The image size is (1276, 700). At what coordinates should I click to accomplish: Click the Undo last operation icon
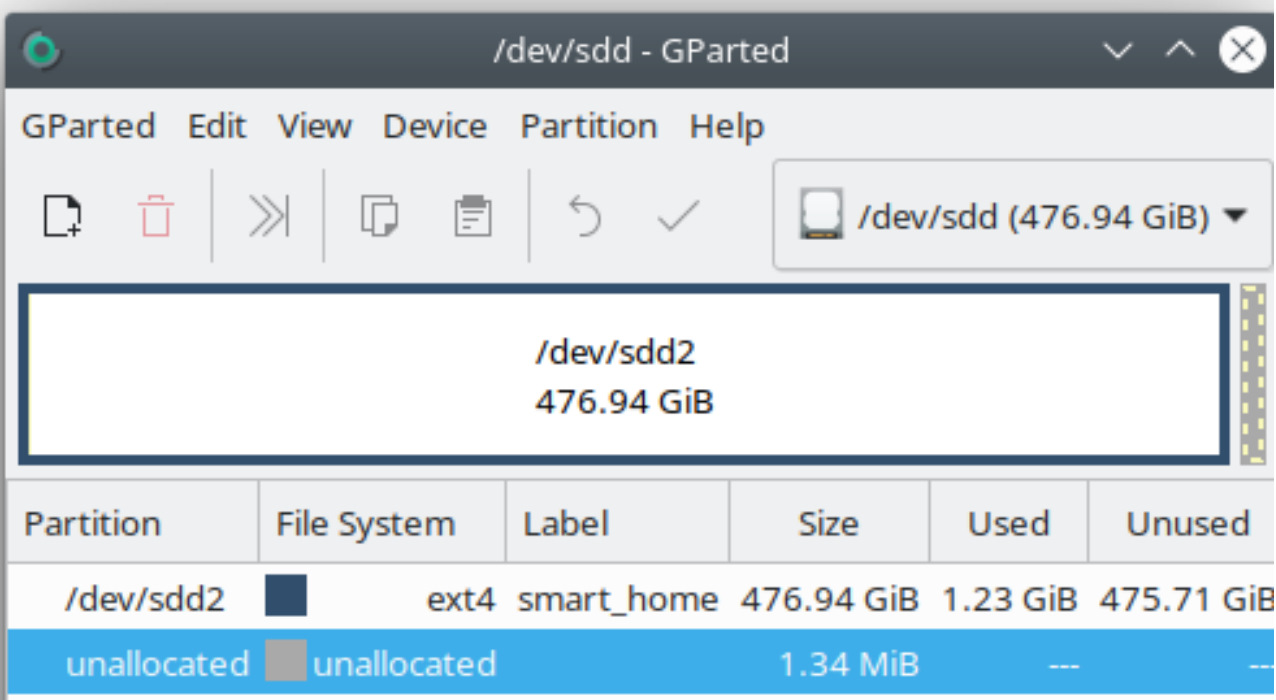585,215
